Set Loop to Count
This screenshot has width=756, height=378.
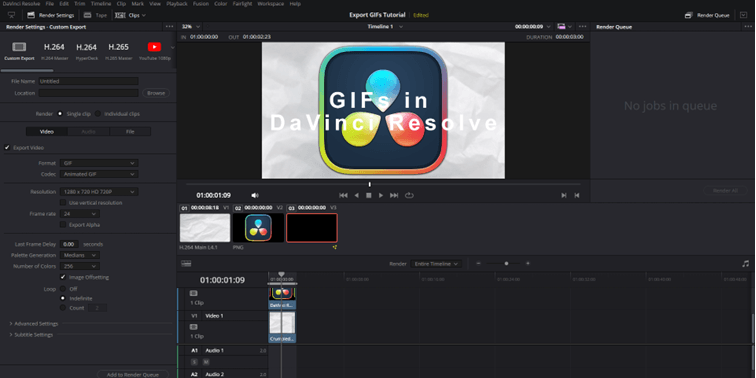tap(63, 308)
